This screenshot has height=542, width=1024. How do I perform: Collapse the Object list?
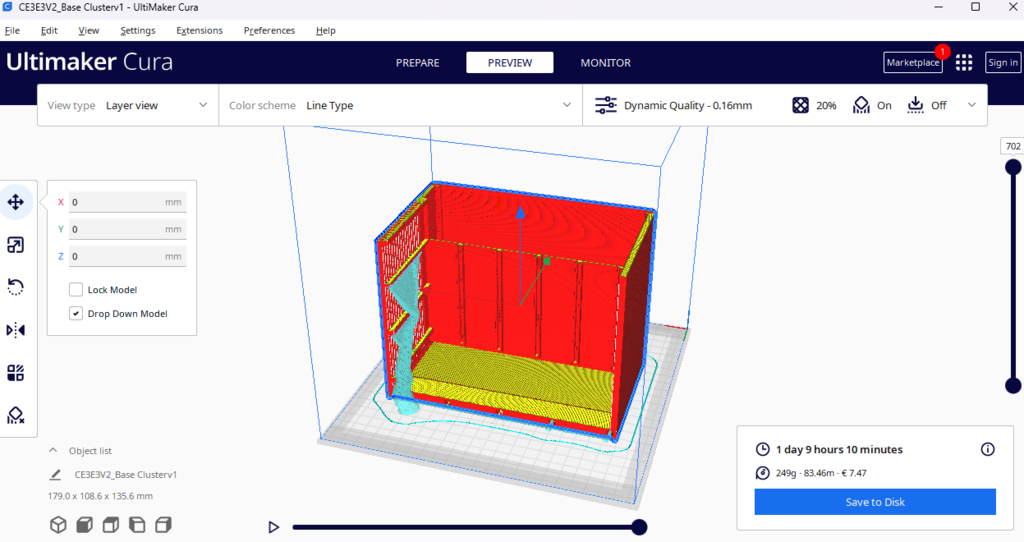tap(53, 451)
